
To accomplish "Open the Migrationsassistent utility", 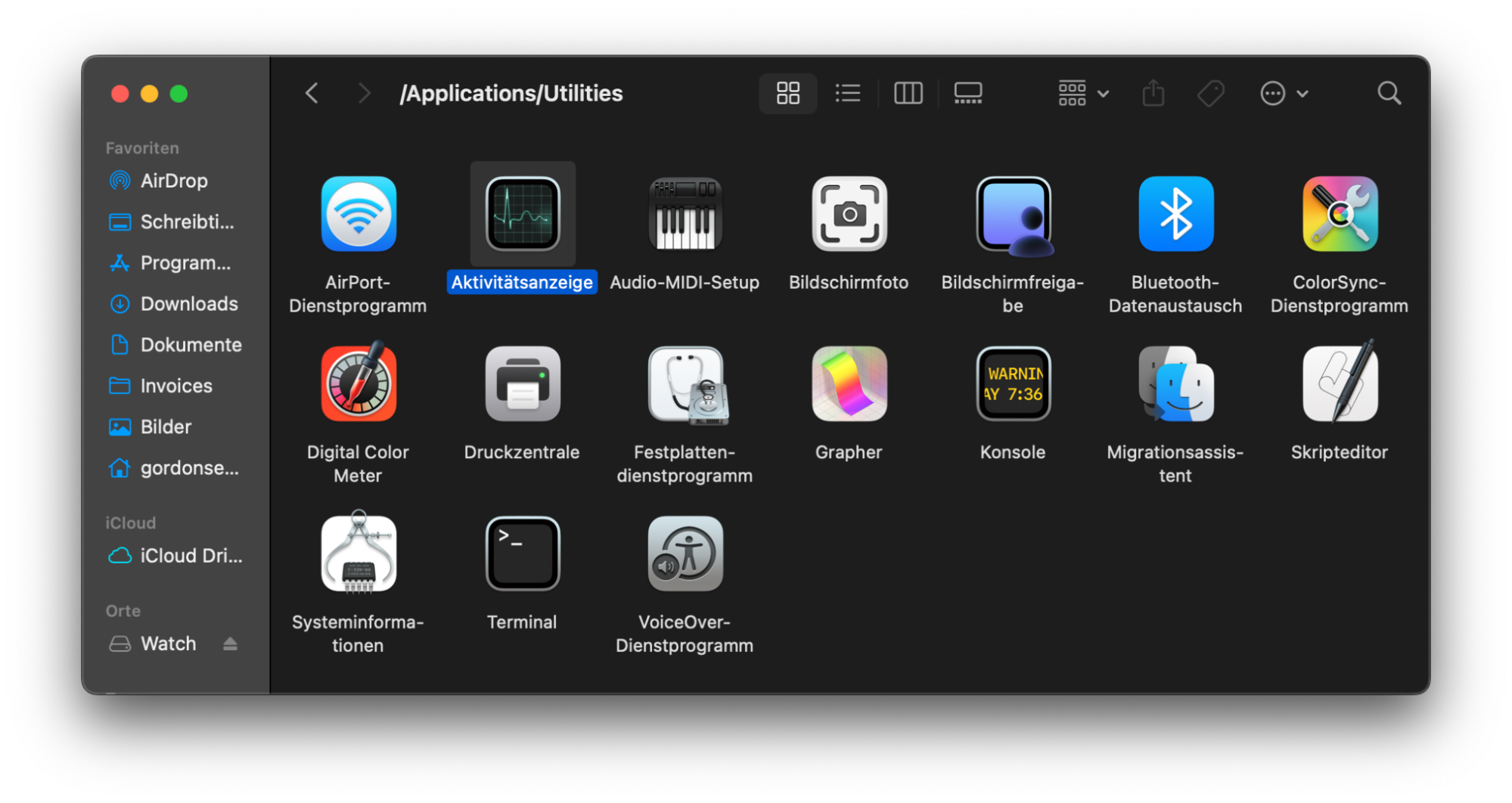I will [1175, 383].
